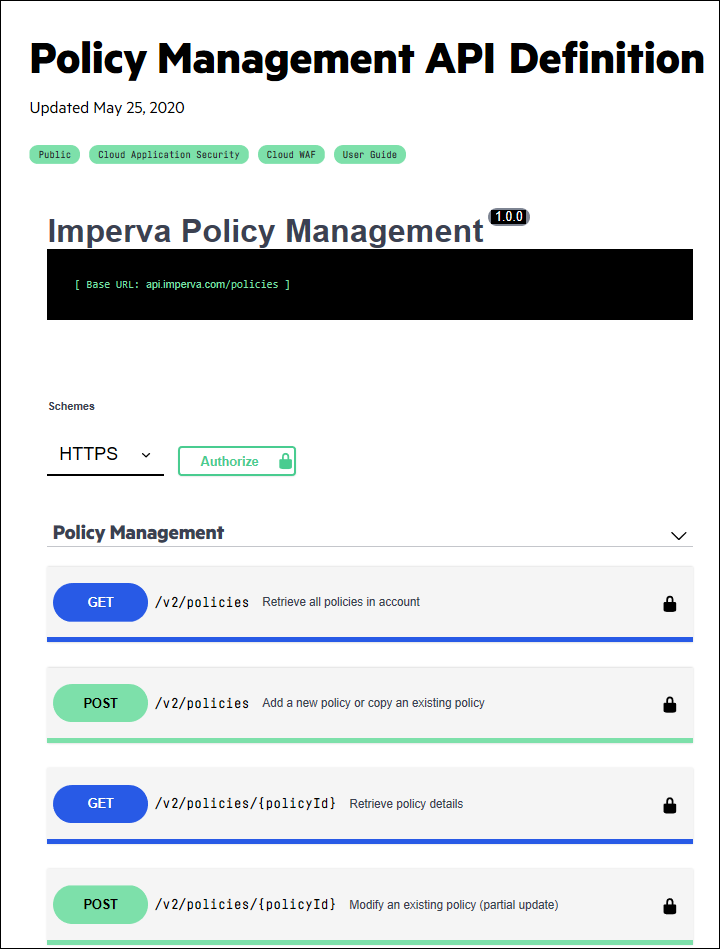
Task: Select the Public tag
Action: point(55,155)
